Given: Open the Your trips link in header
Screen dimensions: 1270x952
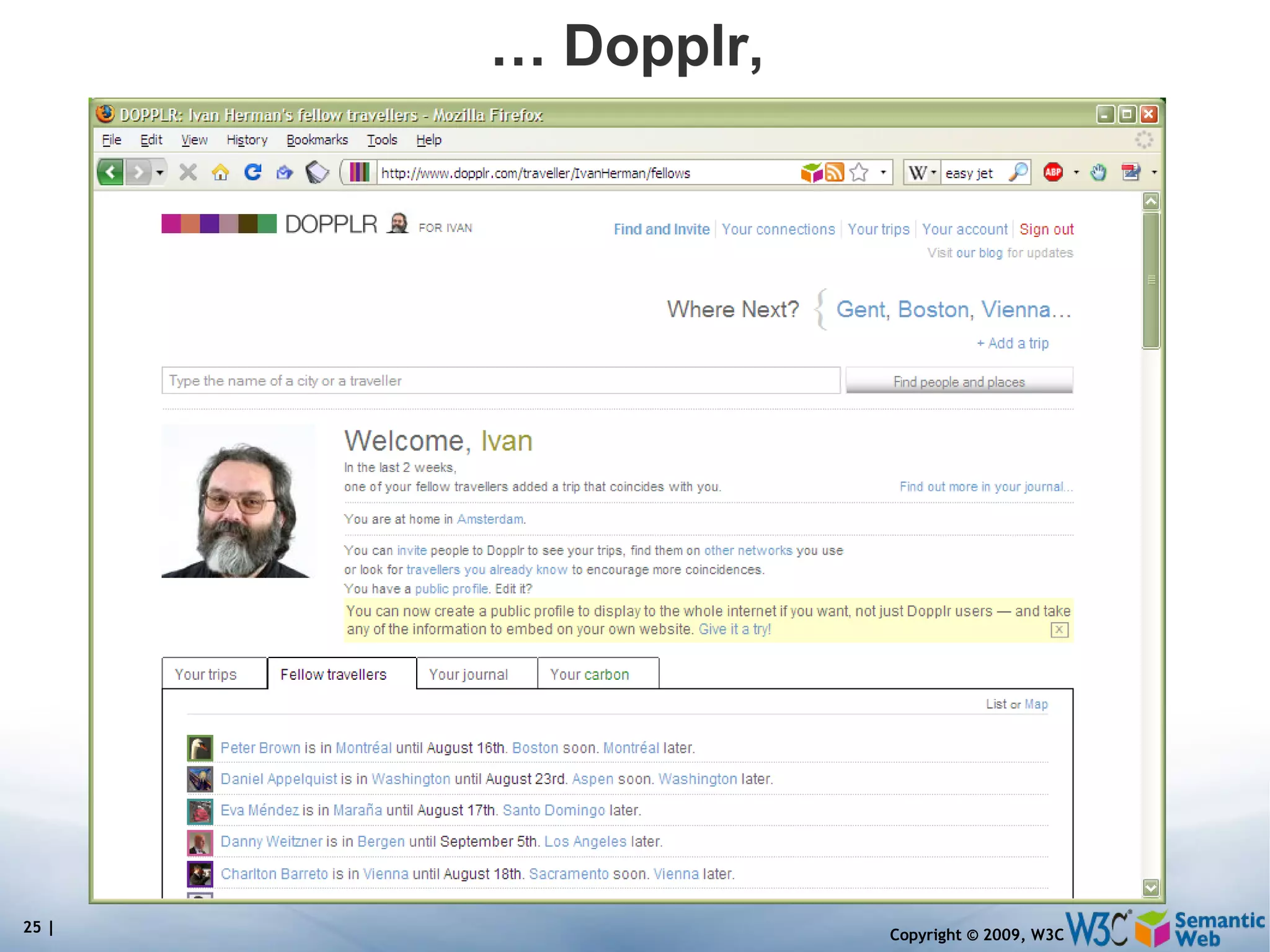Looking at the screenshot, I should [878, 229].
